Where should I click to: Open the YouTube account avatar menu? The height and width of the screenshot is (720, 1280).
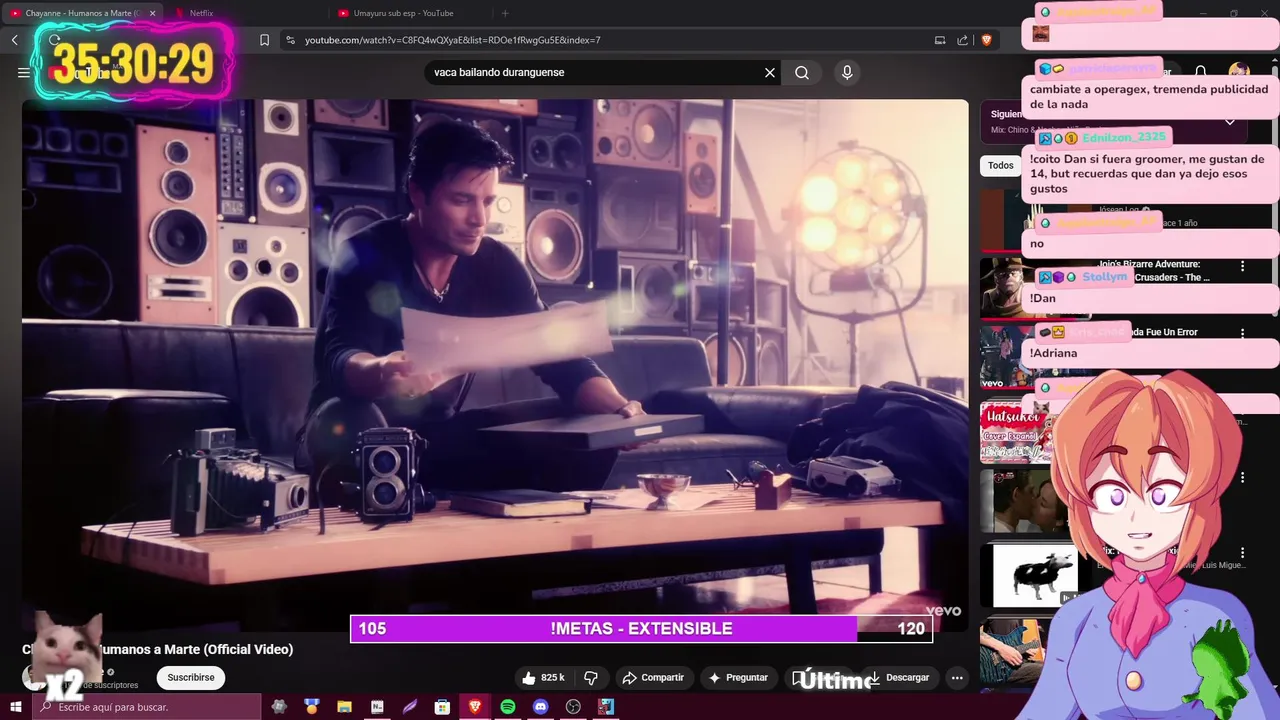point(1239,72)
